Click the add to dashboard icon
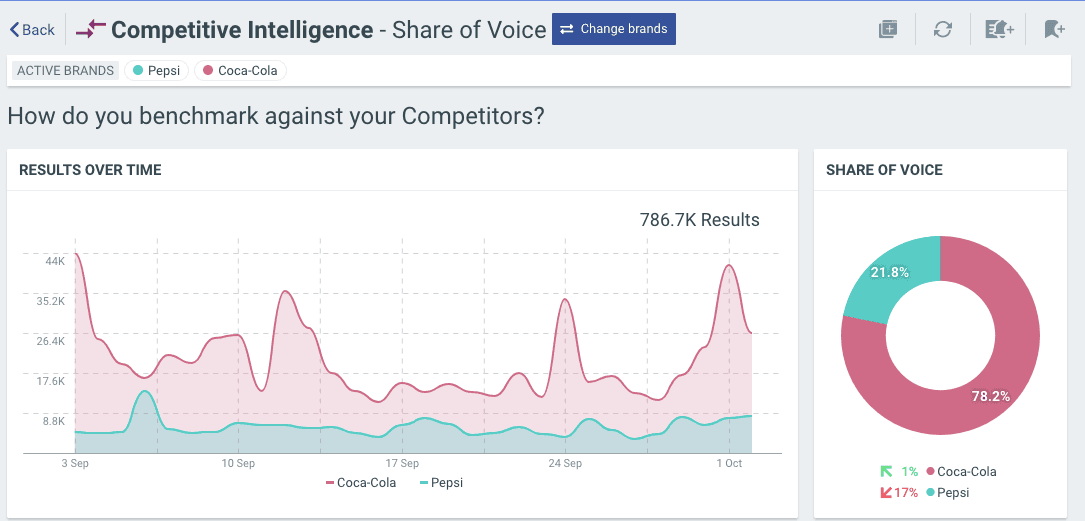The image size is (1085, 521). pyautogui.click(x=888, y=30)
